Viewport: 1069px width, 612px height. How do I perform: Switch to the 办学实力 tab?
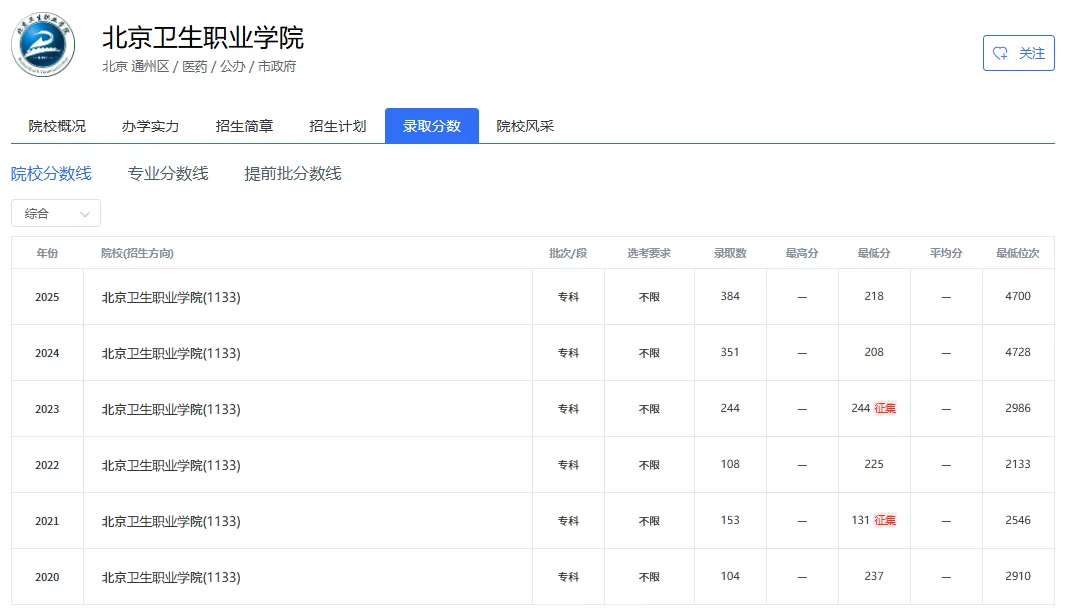coord(150,126)
